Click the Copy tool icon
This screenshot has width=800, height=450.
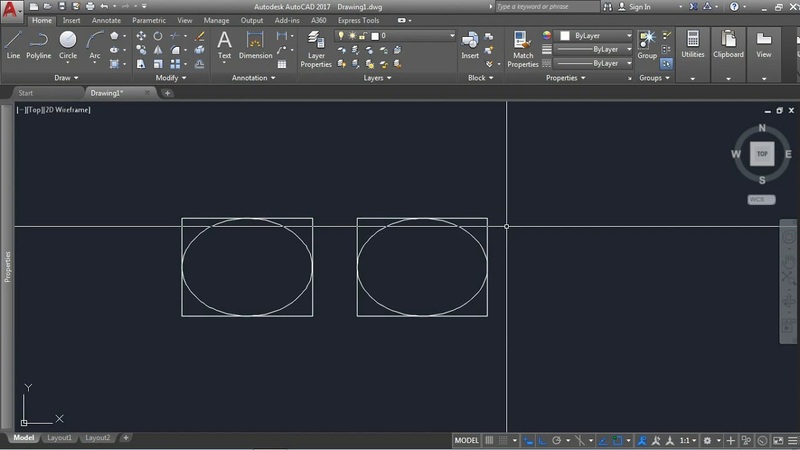point(141,49)
